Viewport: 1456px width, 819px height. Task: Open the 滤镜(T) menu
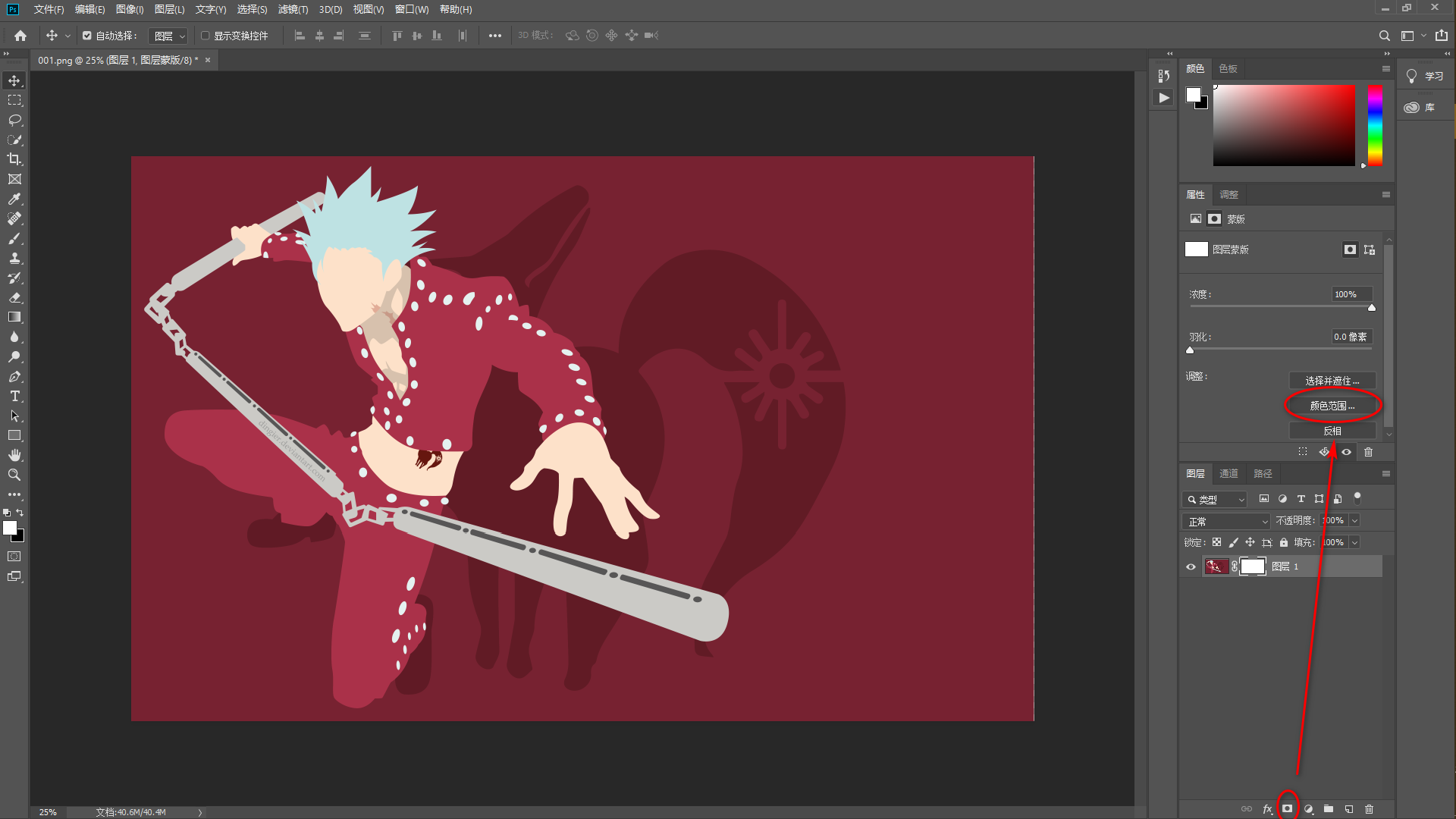pos(293,9)
